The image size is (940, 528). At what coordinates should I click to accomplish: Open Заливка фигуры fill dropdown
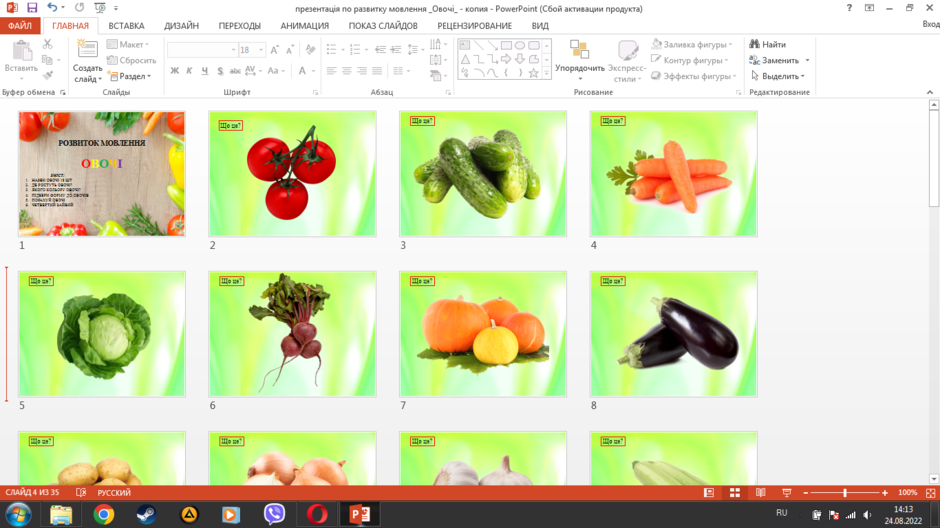(692, 44)
